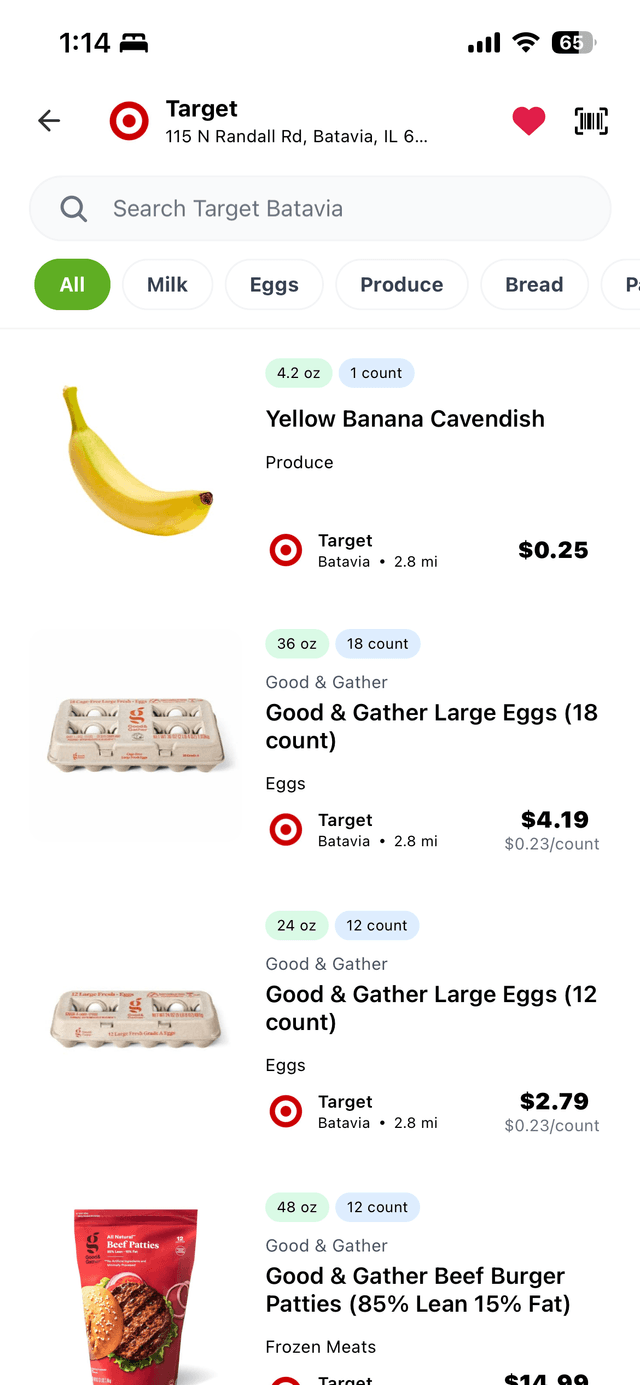Tap Target store logo beside $4.19 price
The image size is (640, 1385).
coord(286,830)
